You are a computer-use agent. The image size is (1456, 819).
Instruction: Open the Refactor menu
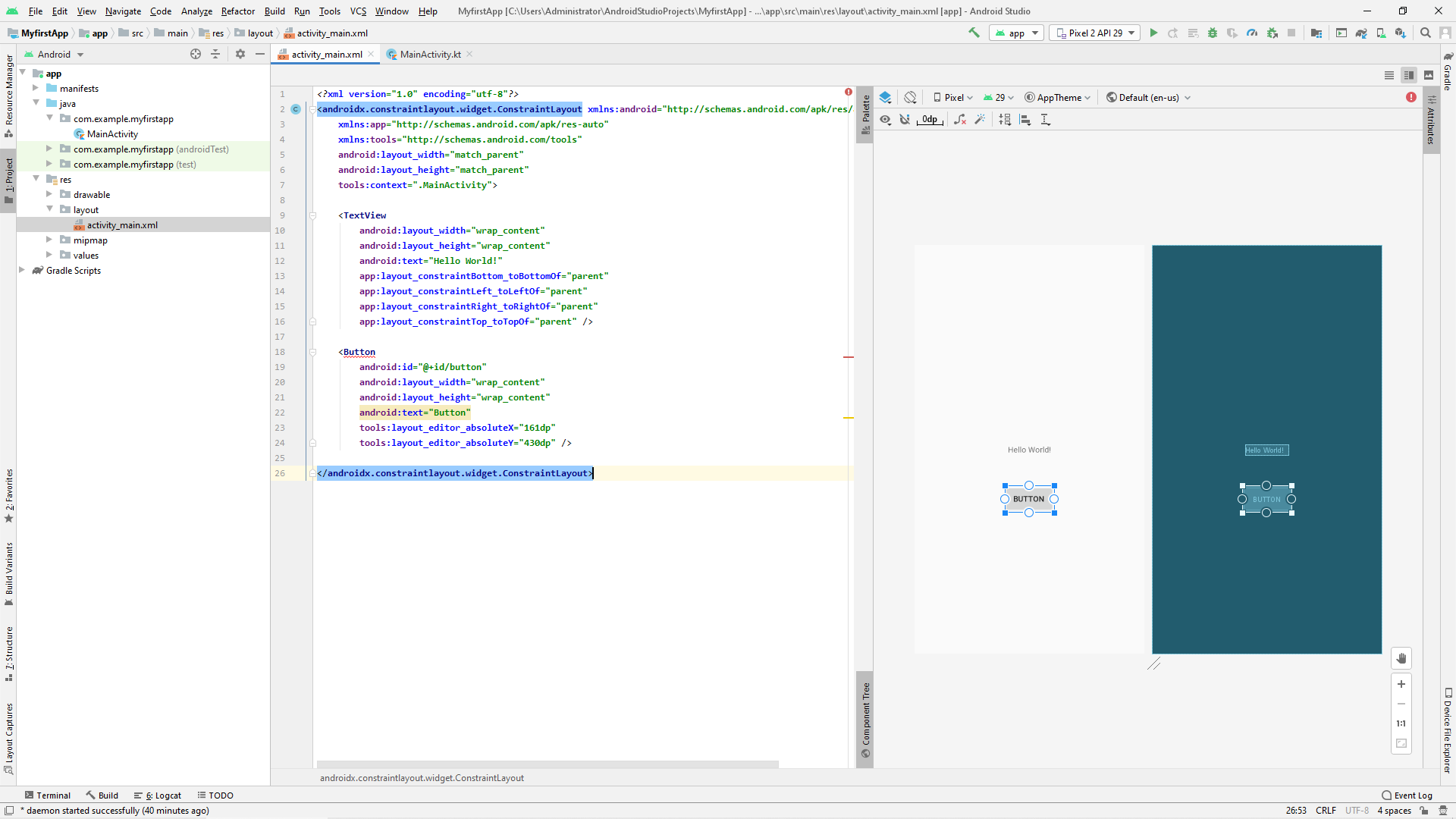click(x=237, y=11)
